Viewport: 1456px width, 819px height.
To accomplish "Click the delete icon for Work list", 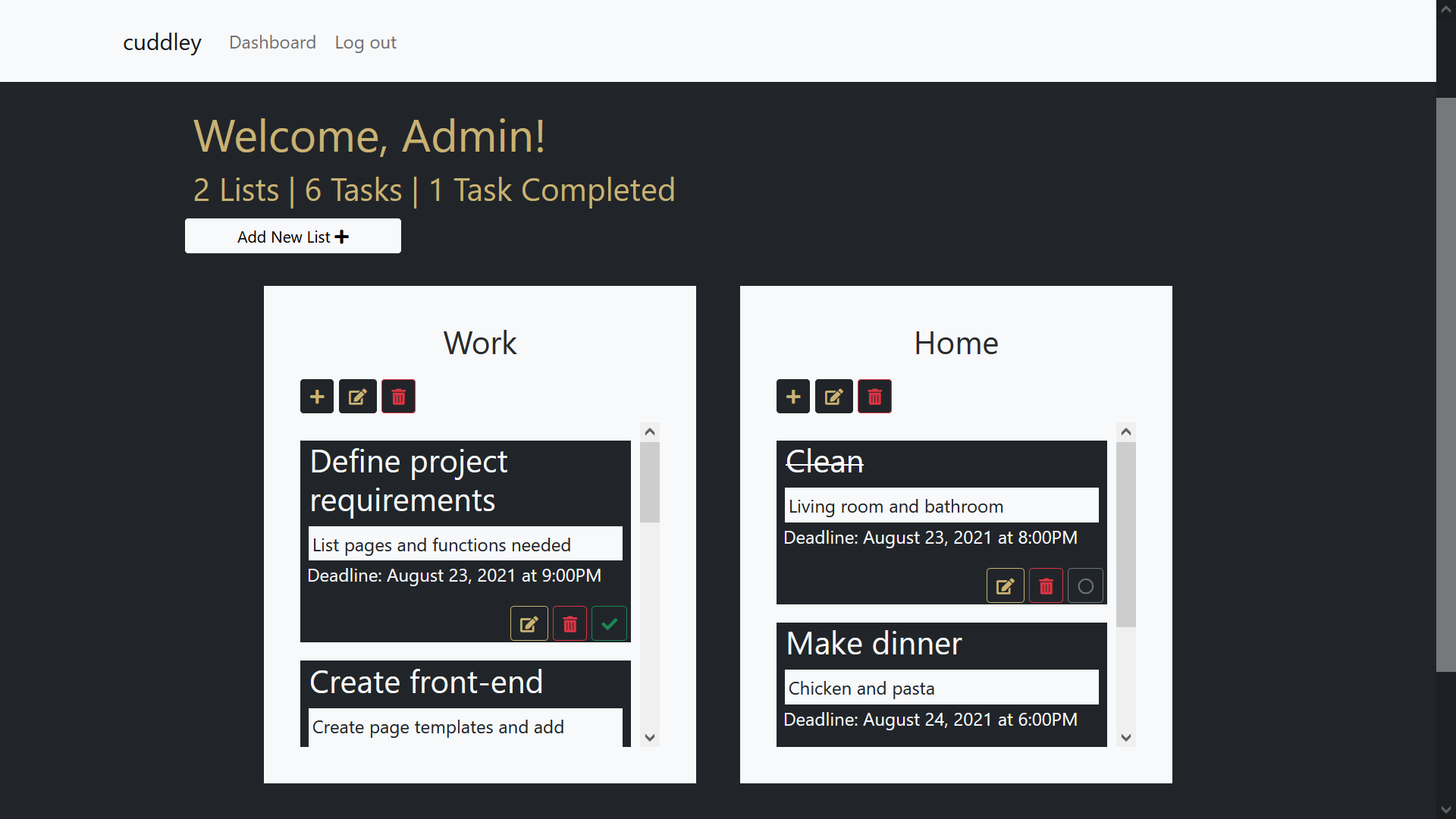I will tap(398, 397).
